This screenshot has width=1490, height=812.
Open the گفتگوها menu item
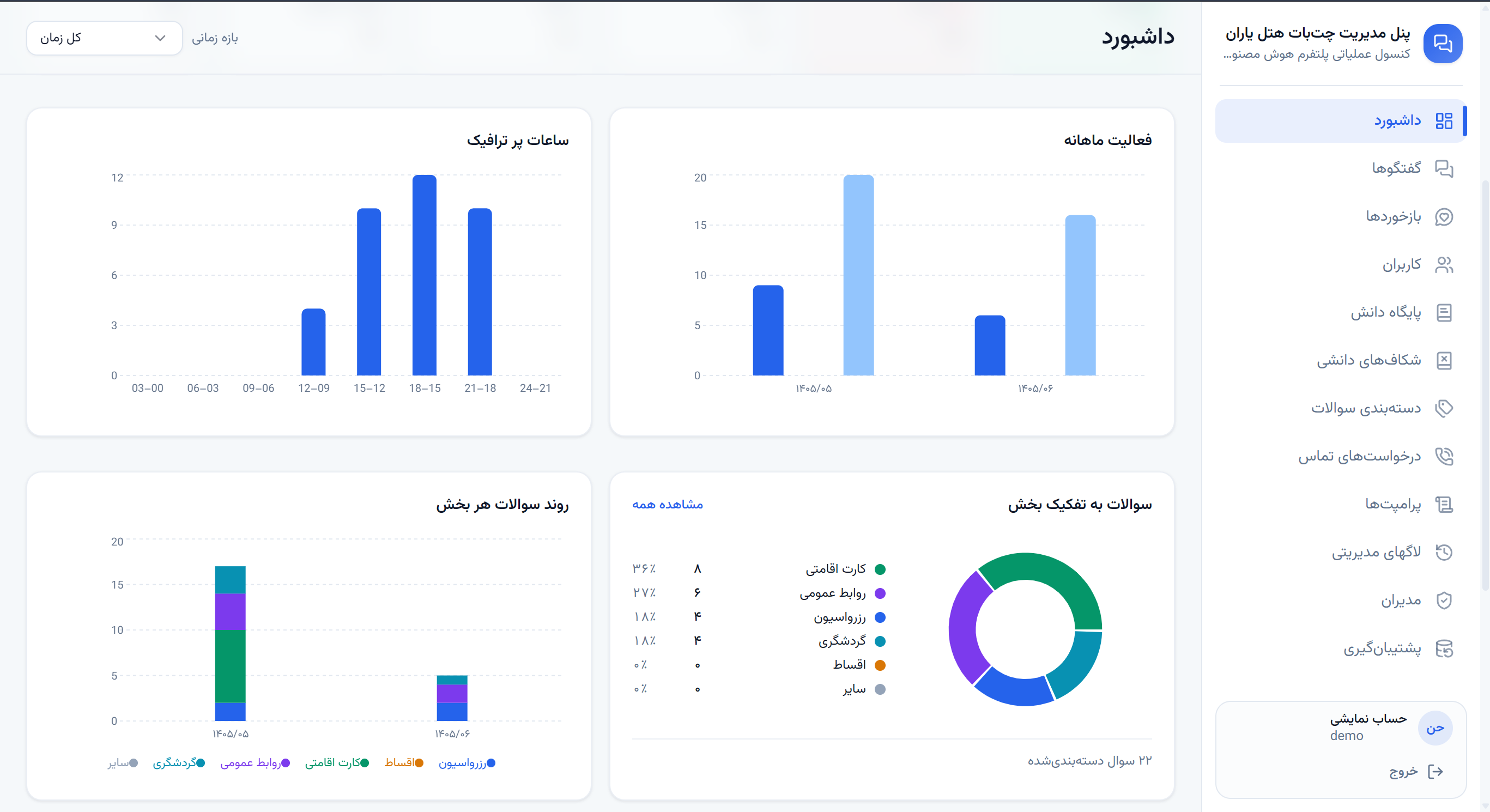[x=1340, y=169]
